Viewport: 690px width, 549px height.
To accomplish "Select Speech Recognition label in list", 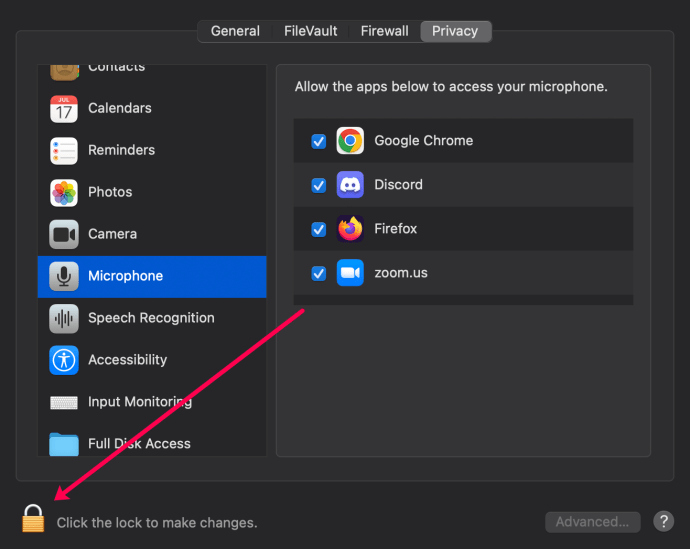I will click(x=151, y=318).
